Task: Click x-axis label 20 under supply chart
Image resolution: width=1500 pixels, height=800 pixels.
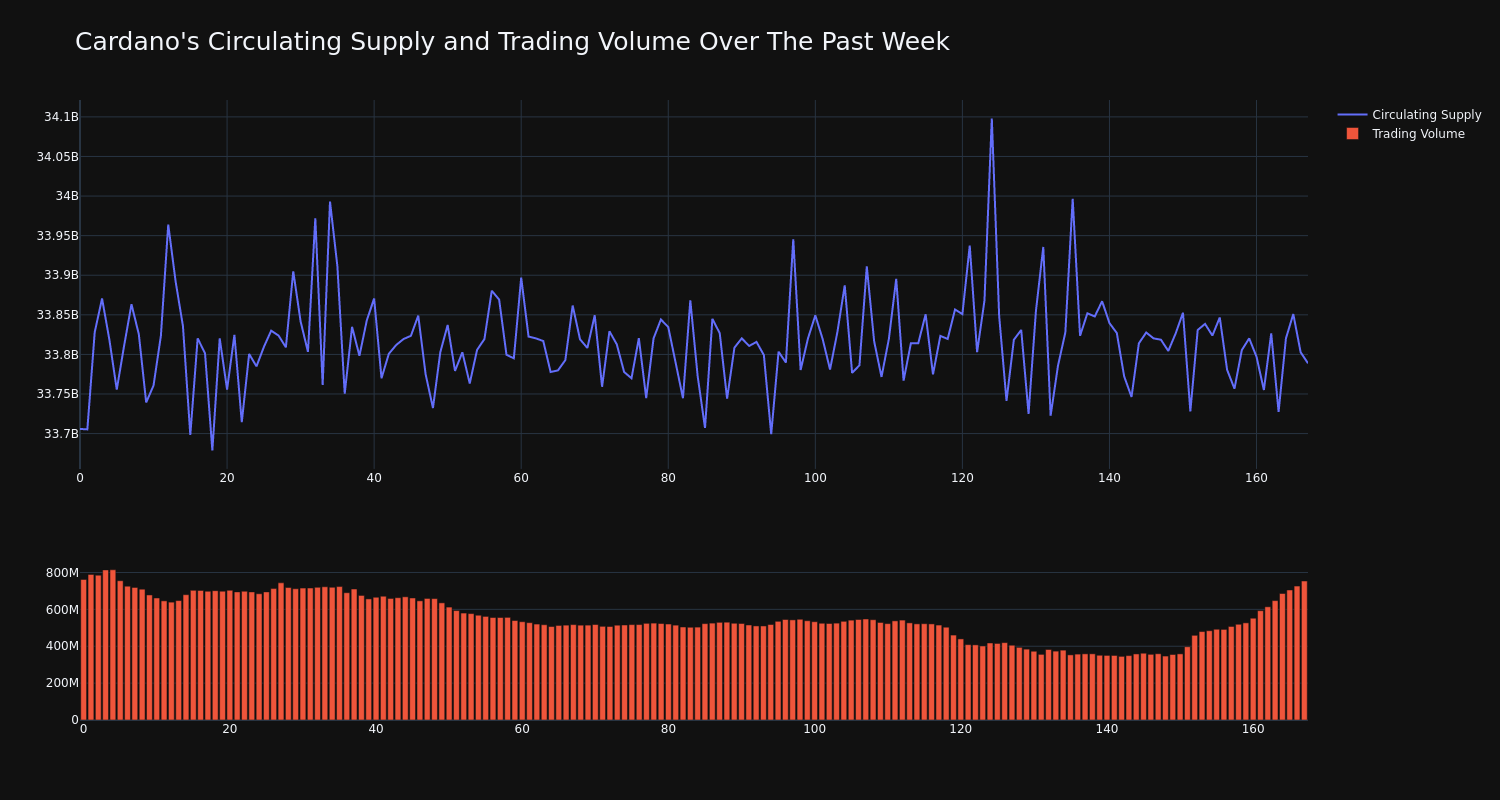Action: tap(227, 478)
